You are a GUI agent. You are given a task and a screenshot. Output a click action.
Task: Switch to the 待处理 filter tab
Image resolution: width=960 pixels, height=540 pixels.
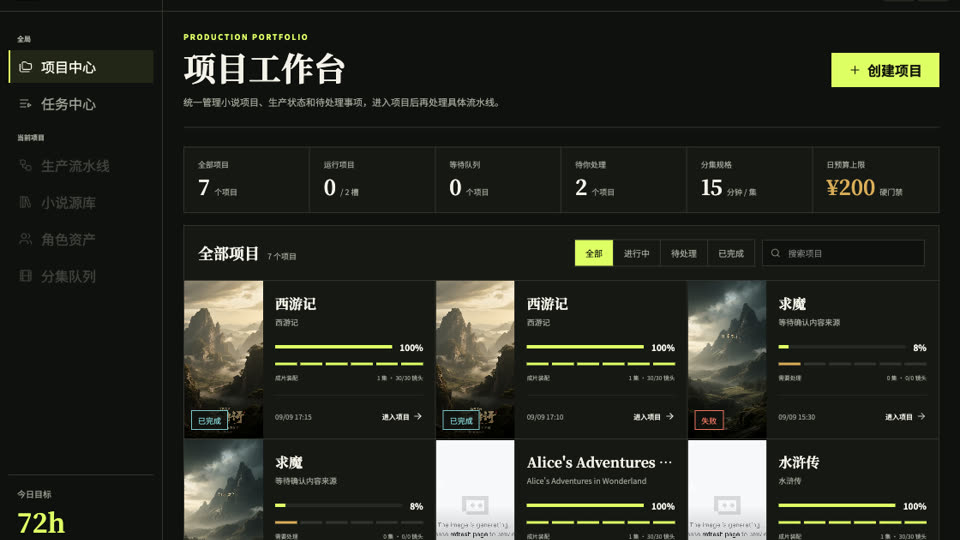tap(683, 253)
